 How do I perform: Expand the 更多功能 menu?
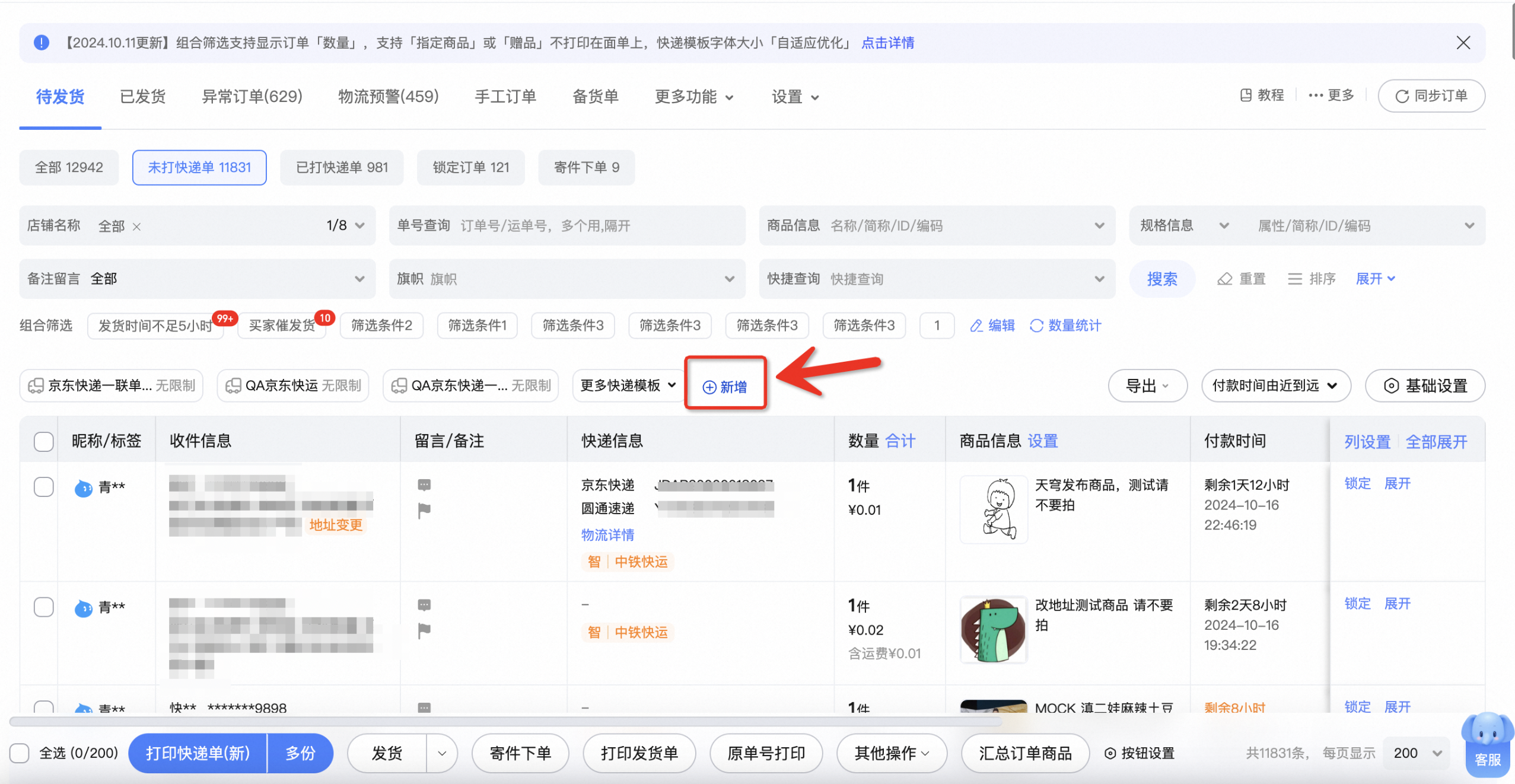pyautogui.click(x=694, y=97)
